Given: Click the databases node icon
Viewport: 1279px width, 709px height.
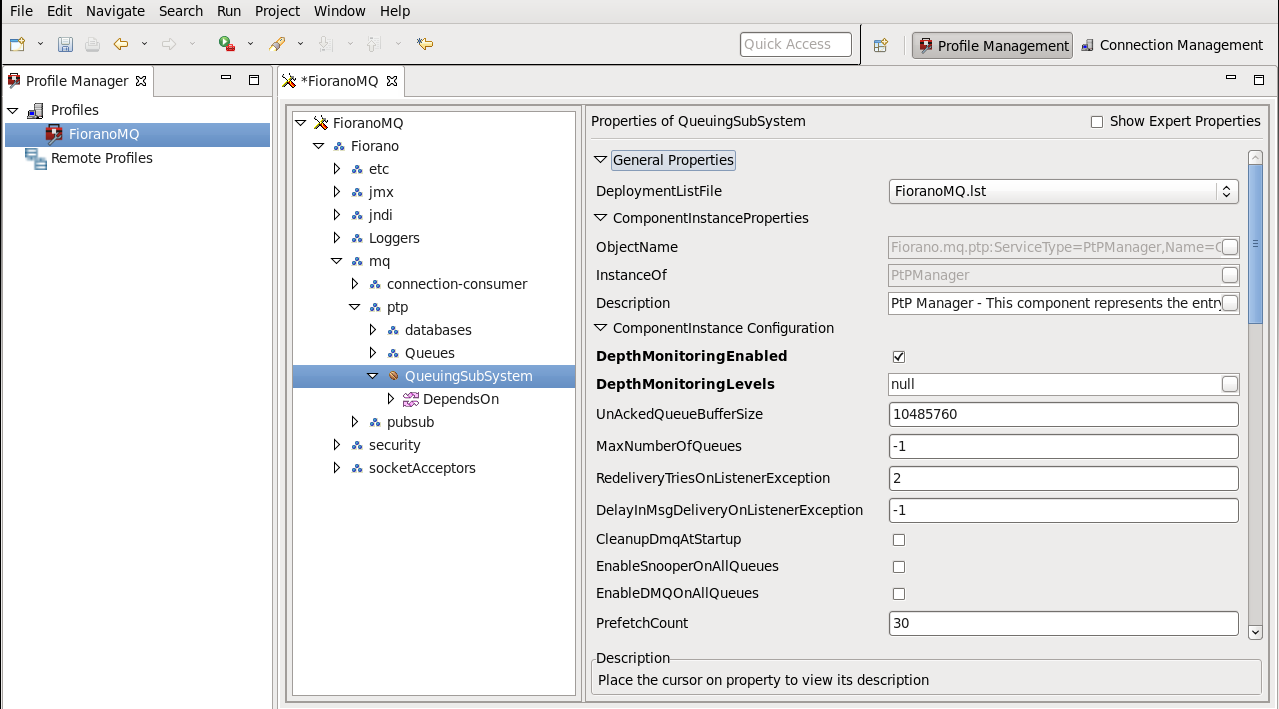Looking at the screenshot, I should click(393, 330).
